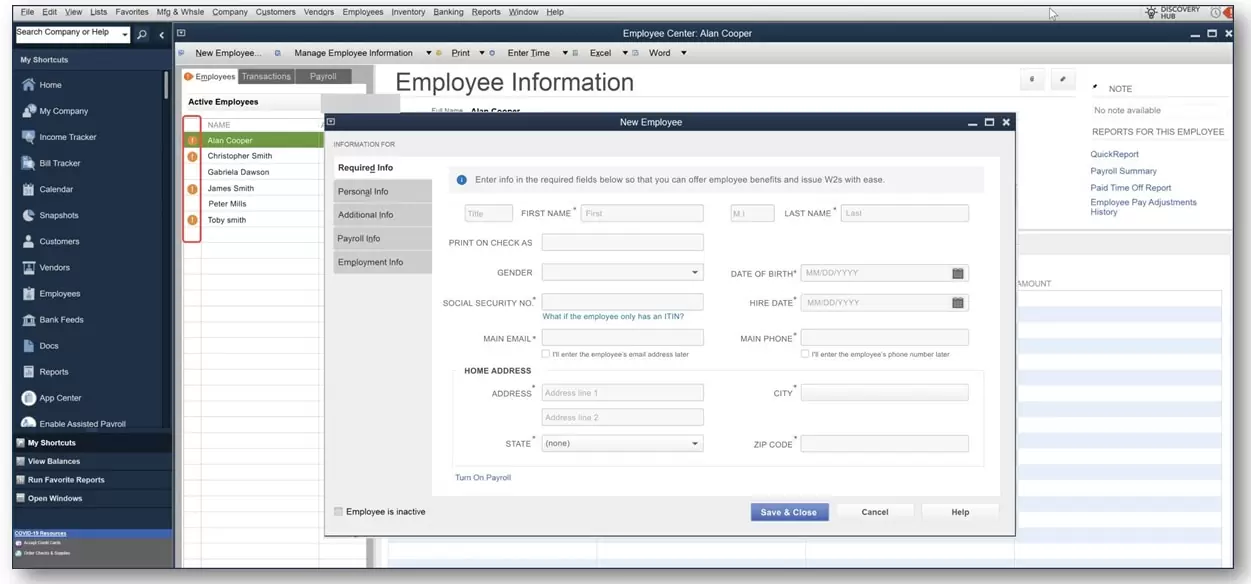Click the edit pencil next to NOTE
Viewport: 1251px width, 584px height.
pyautogui.click(x=1062, y=79)
